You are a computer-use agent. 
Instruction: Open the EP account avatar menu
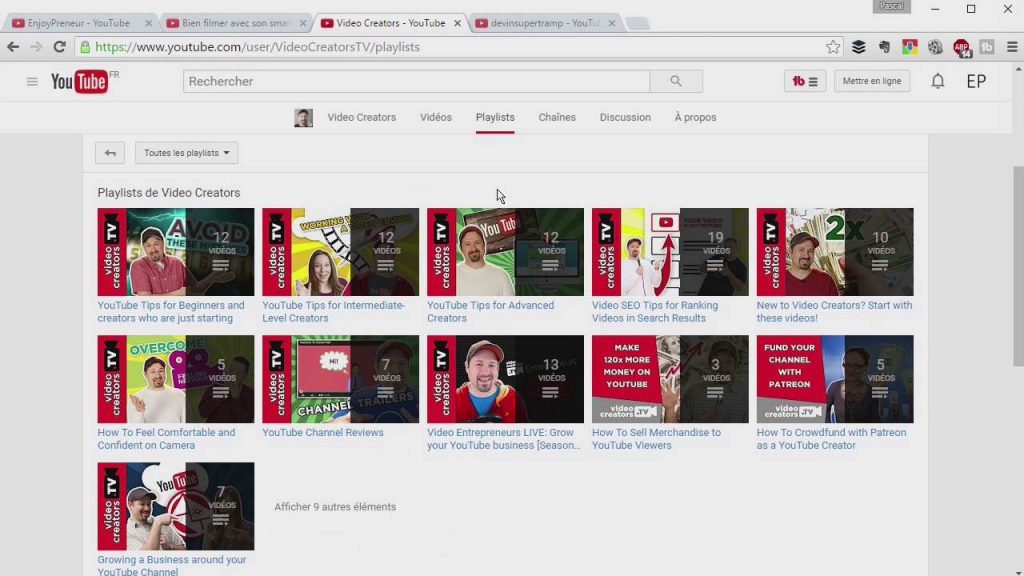point(976,82)
